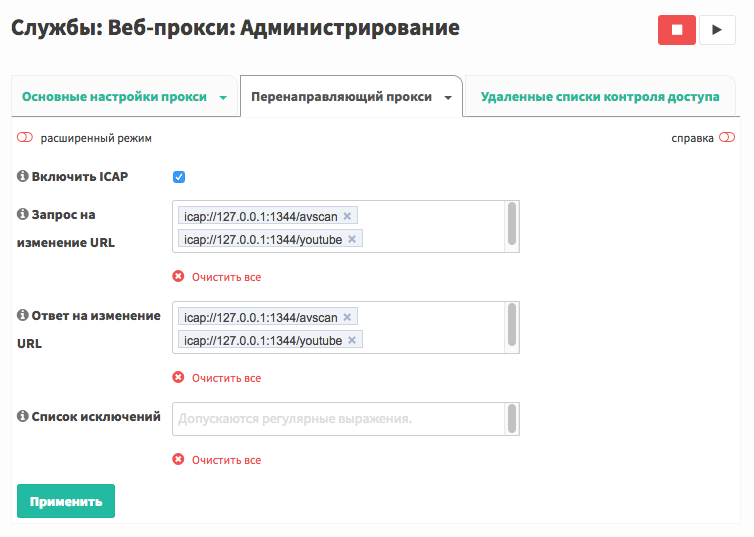Click info icon beside Список исключений

(x=23, y=416)
